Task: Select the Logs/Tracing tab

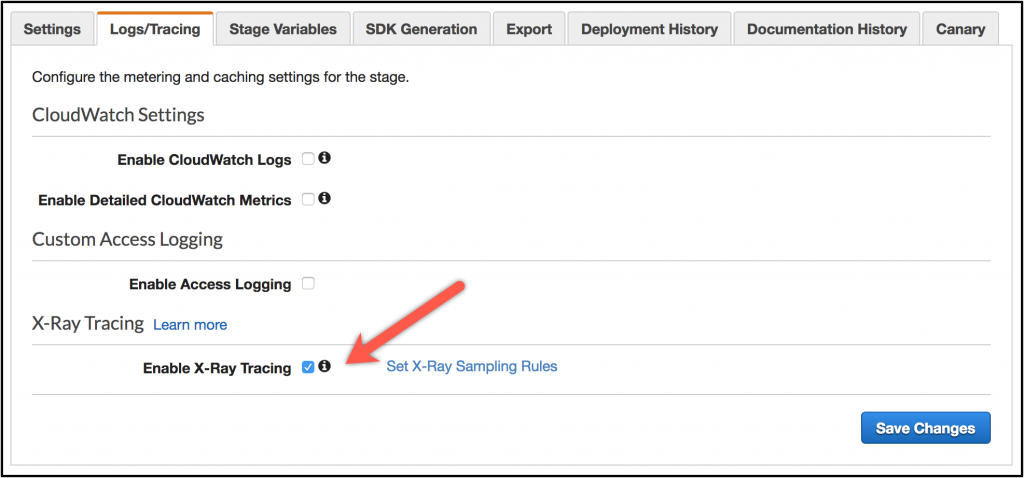Action: 155,29
